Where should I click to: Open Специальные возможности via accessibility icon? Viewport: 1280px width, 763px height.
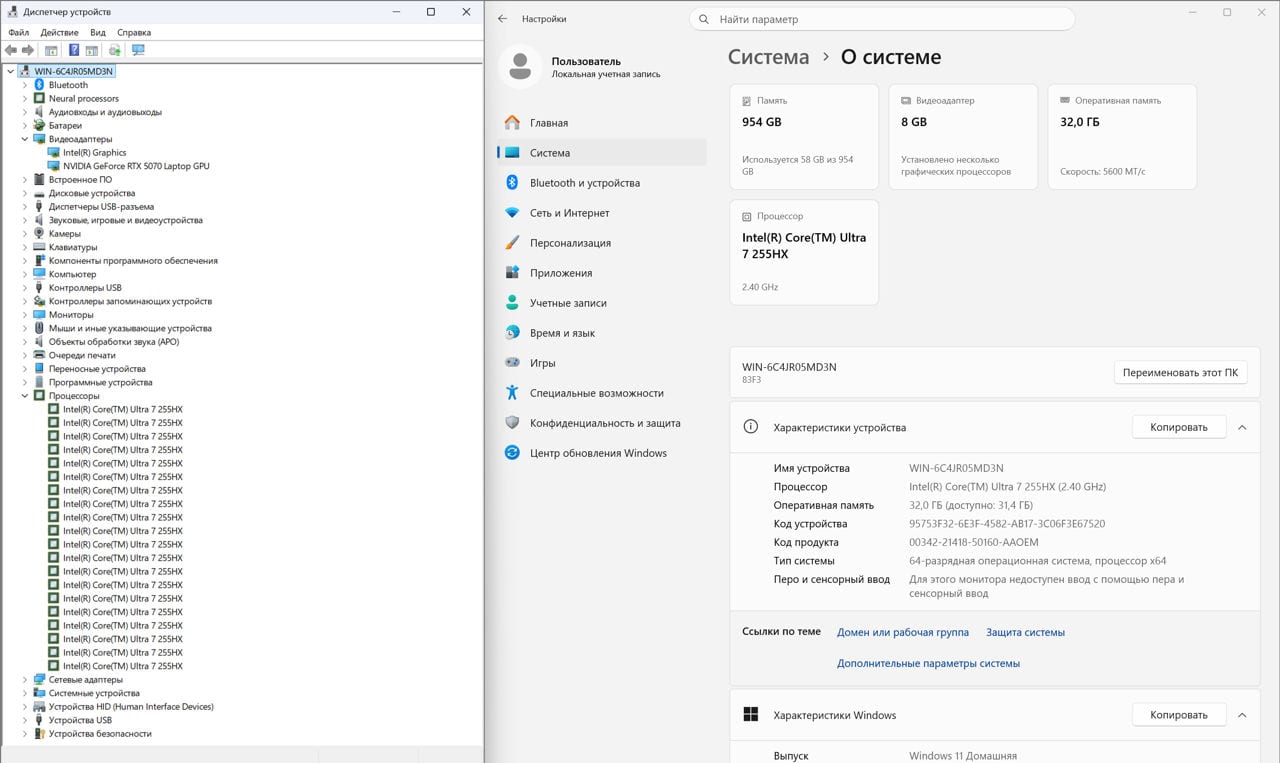pyautogui.click(x=512, y=393)
